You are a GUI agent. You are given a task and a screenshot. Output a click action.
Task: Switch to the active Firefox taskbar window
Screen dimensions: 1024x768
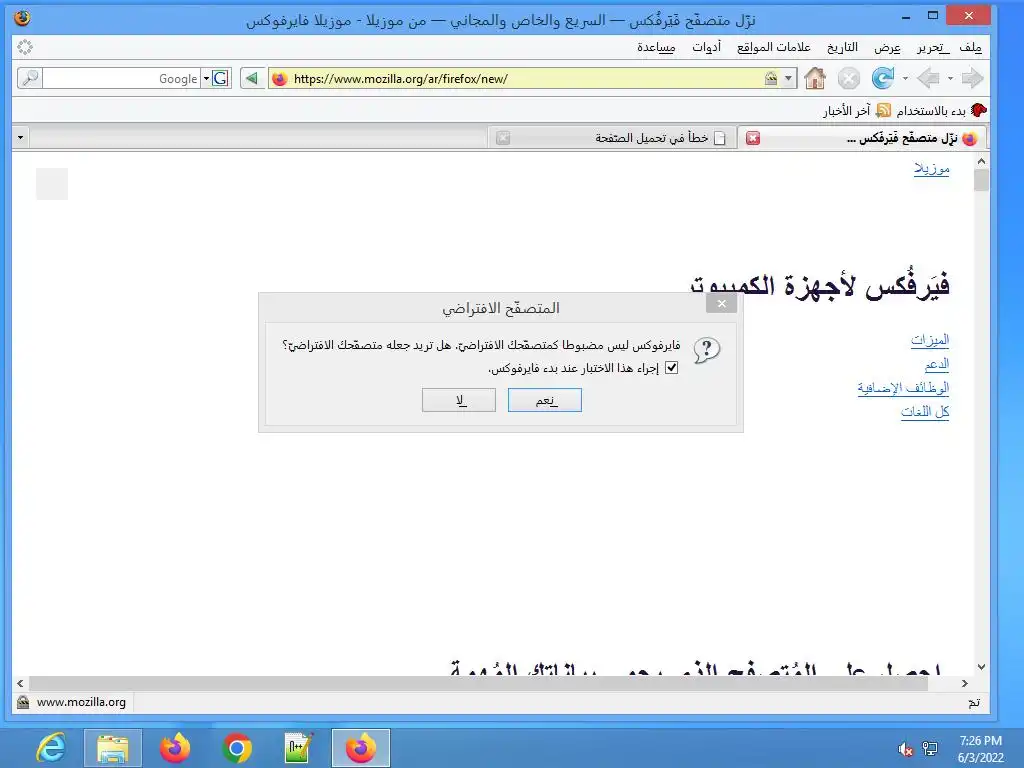(360, 748)
